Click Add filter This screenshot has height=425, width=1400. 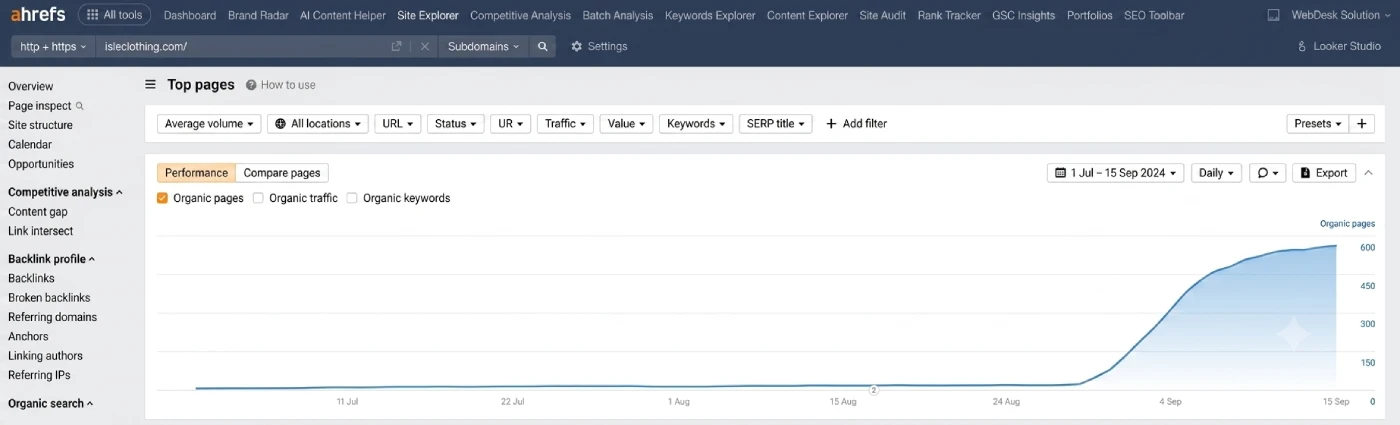(x=856, y=123)
